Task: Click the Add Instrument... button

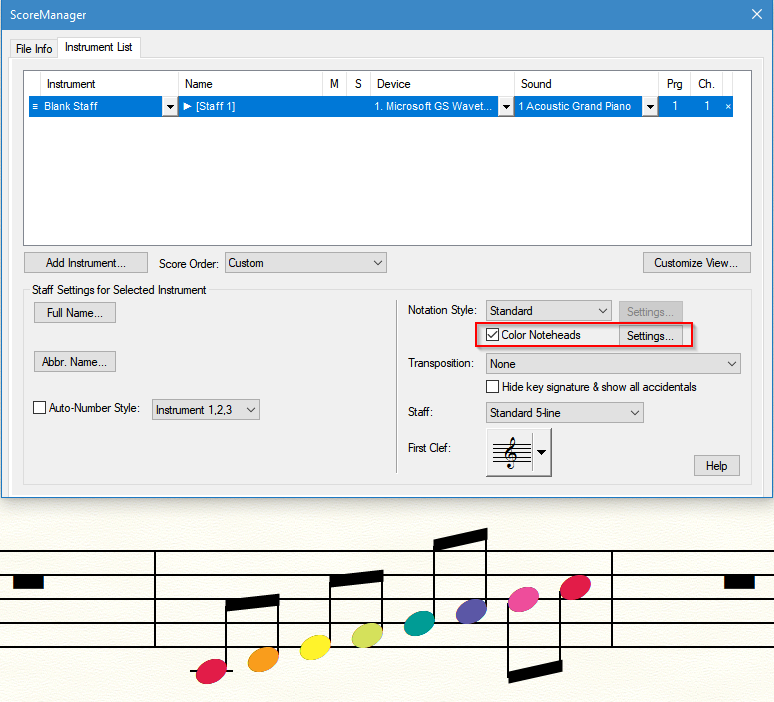Action: tap(86, 263)
